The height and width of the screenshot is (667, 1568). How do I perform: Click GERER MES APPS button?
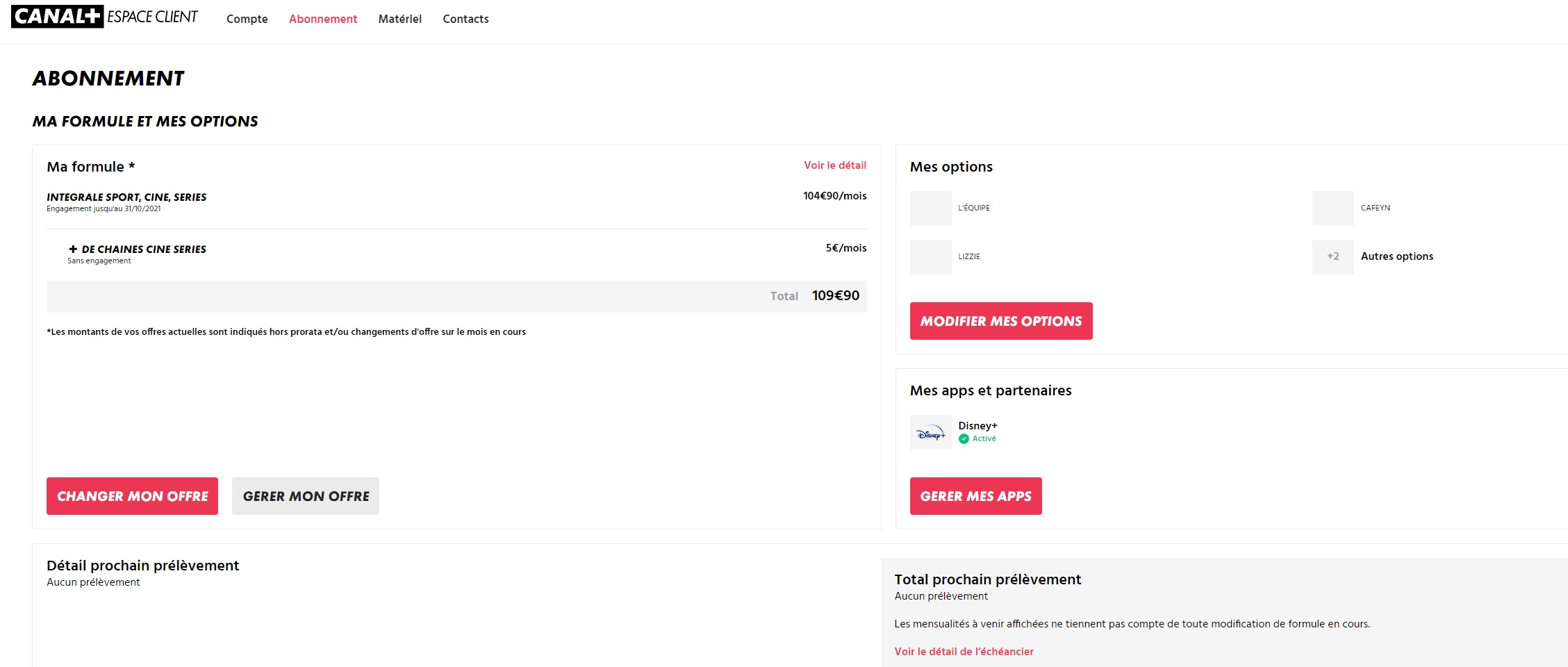(x=975, y=496)
